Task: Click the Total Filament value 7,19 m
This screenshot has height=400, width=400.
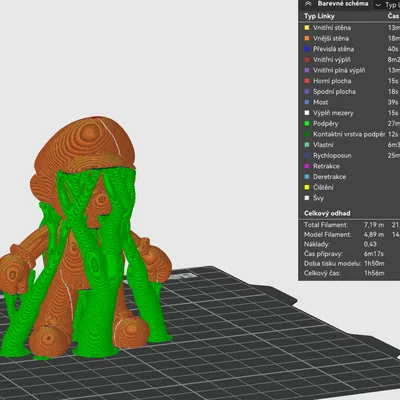Action: (x=374, y=225)
